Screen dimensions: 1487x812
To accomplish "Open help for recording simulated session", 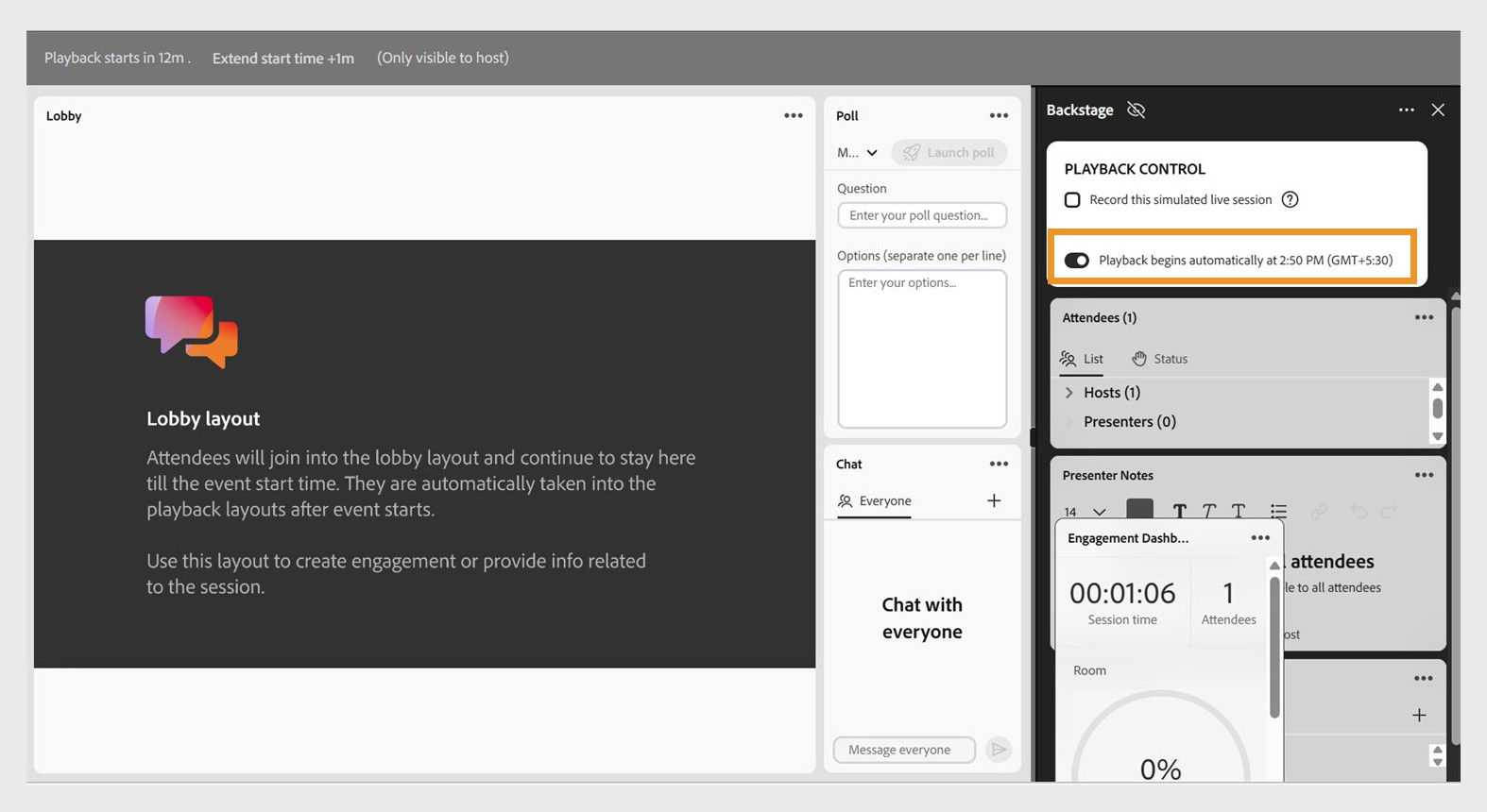I will click(x=1290, y=199).
